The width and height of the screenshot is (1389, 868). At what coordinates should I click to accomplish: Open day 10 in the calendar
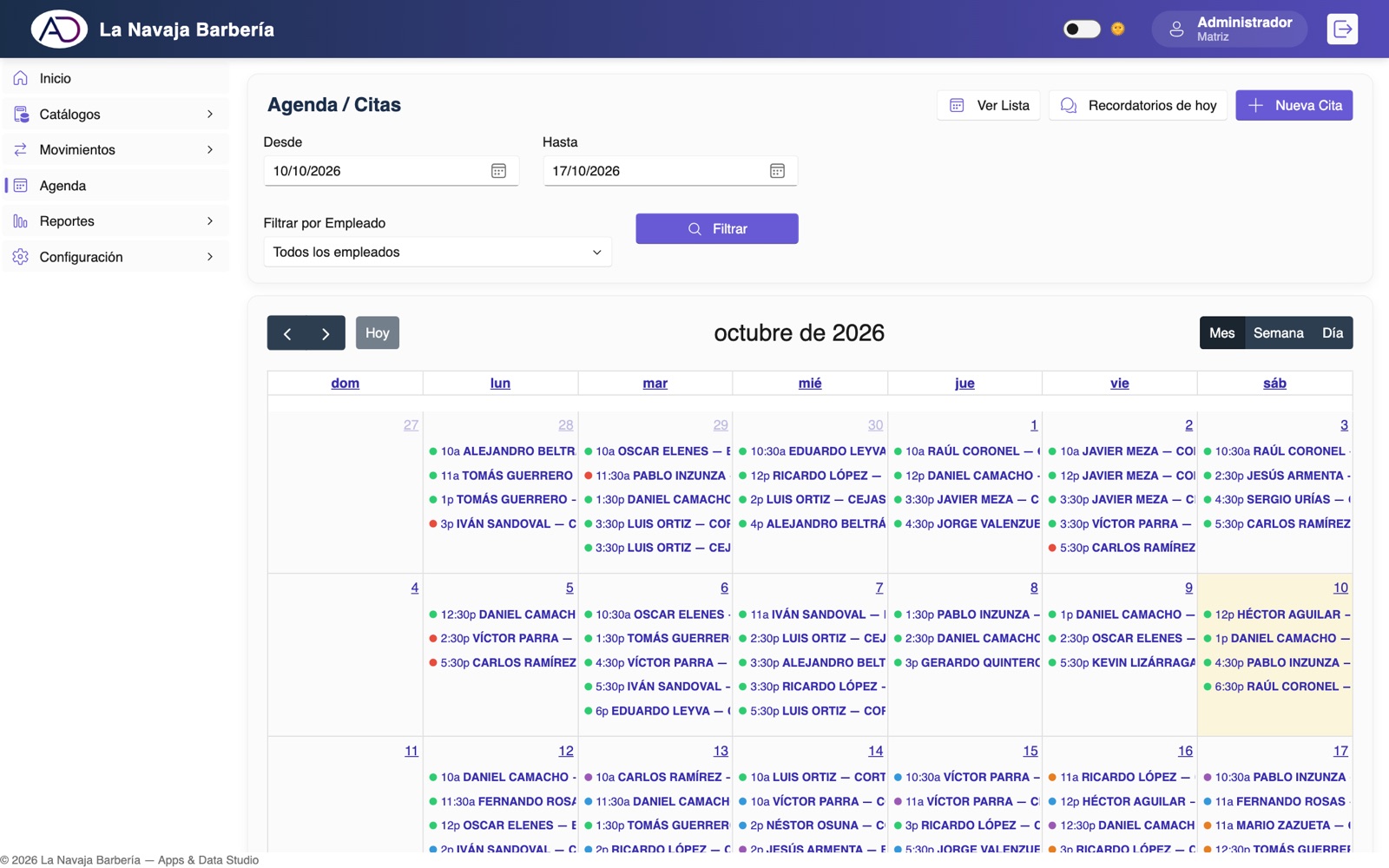pos(1340,588)
